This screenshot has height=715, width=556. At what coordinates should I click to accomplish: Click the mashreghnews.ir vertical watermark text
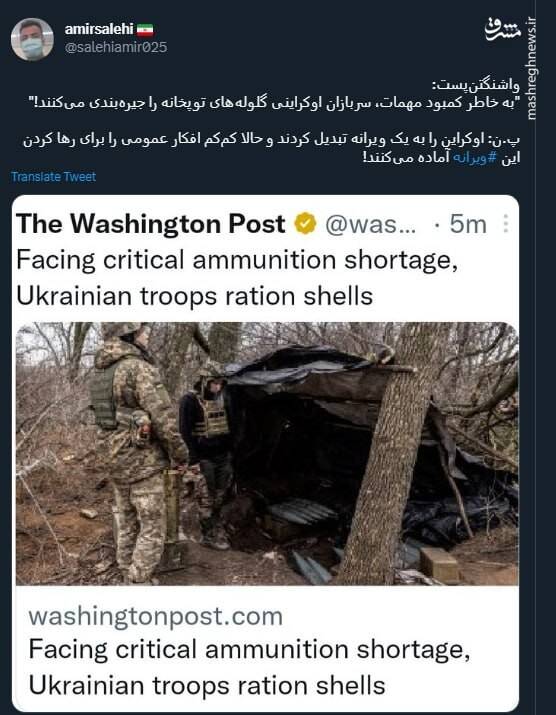[x=531, y=68]
